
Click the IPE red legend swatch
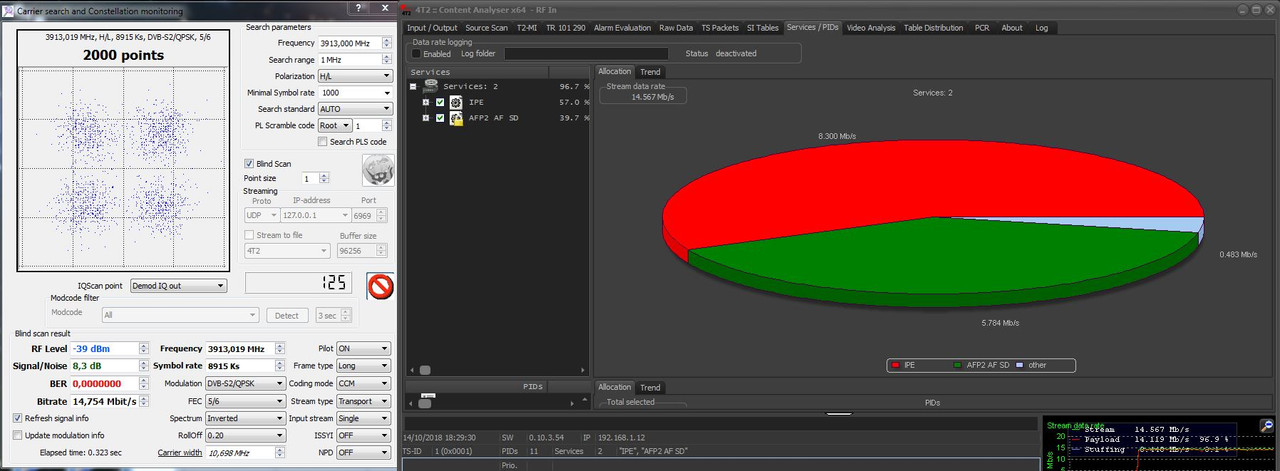pyautogui.click(x=896, y=365)
